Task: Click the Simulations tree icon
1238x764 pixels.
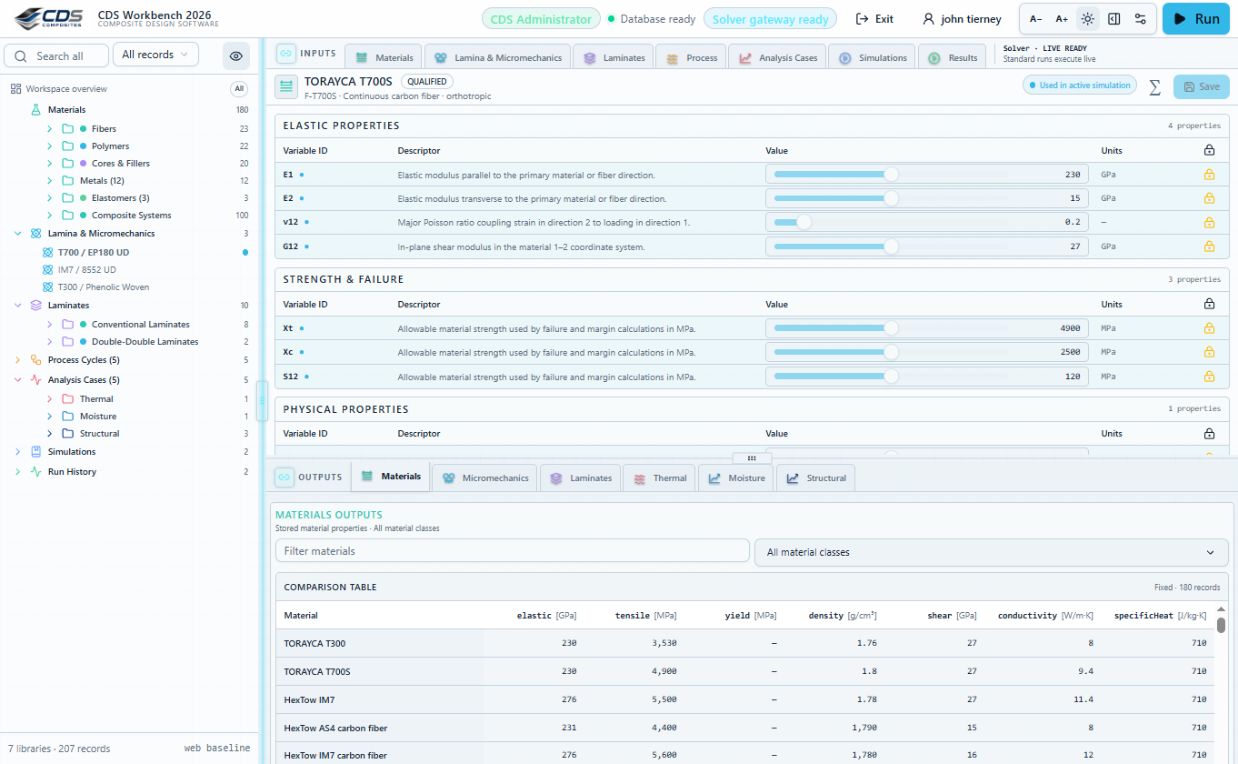Action: coord(36,452)
